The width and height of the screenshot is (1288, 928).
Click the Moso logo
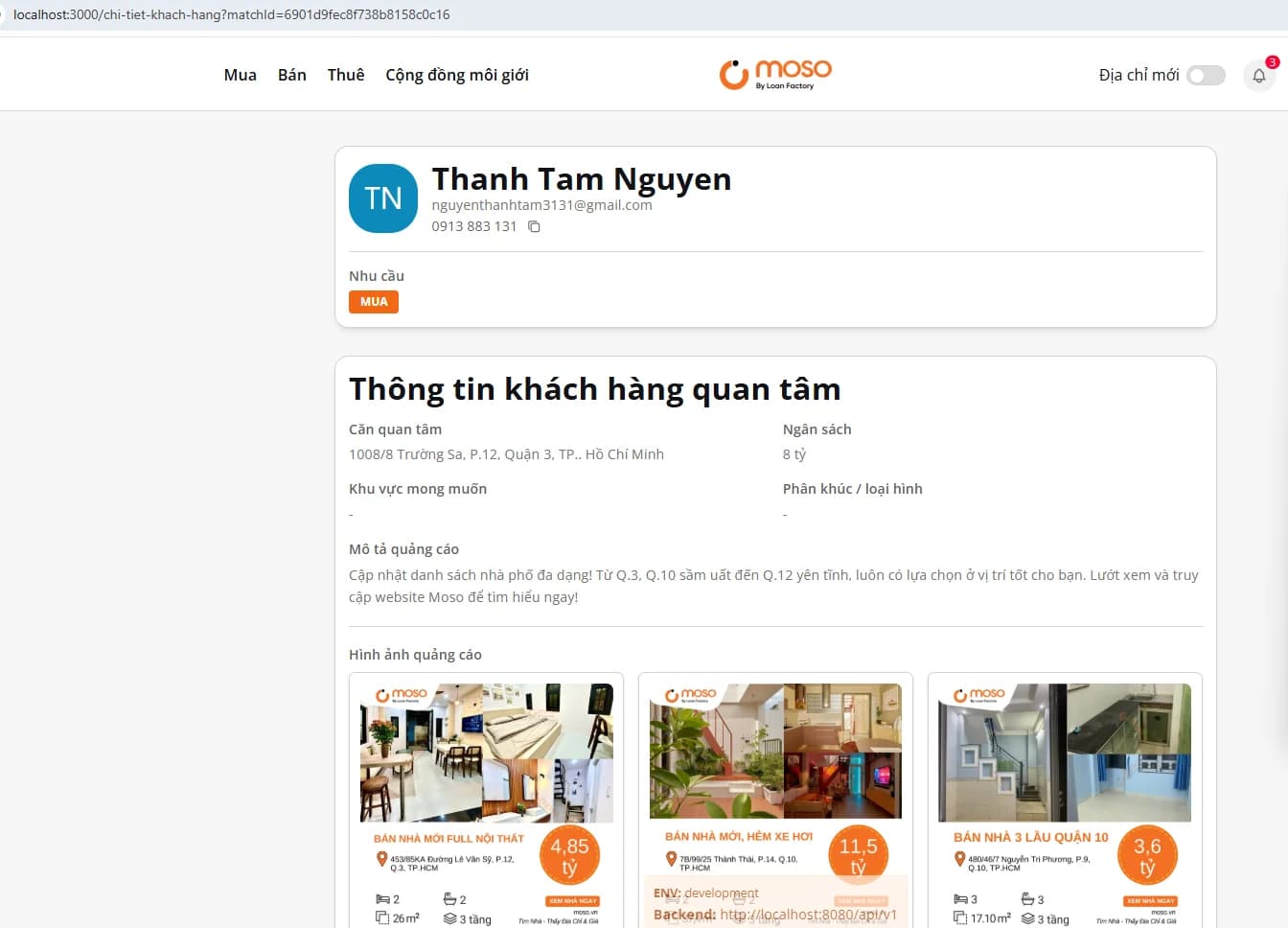tap(775, 74)
